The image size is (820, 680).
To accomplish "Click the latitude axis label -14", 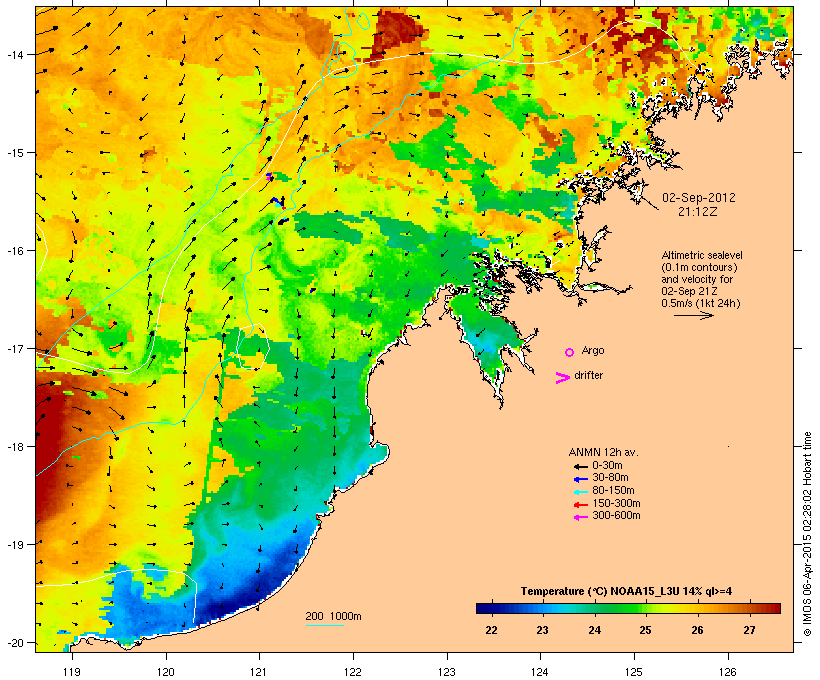I will point(14,54).
